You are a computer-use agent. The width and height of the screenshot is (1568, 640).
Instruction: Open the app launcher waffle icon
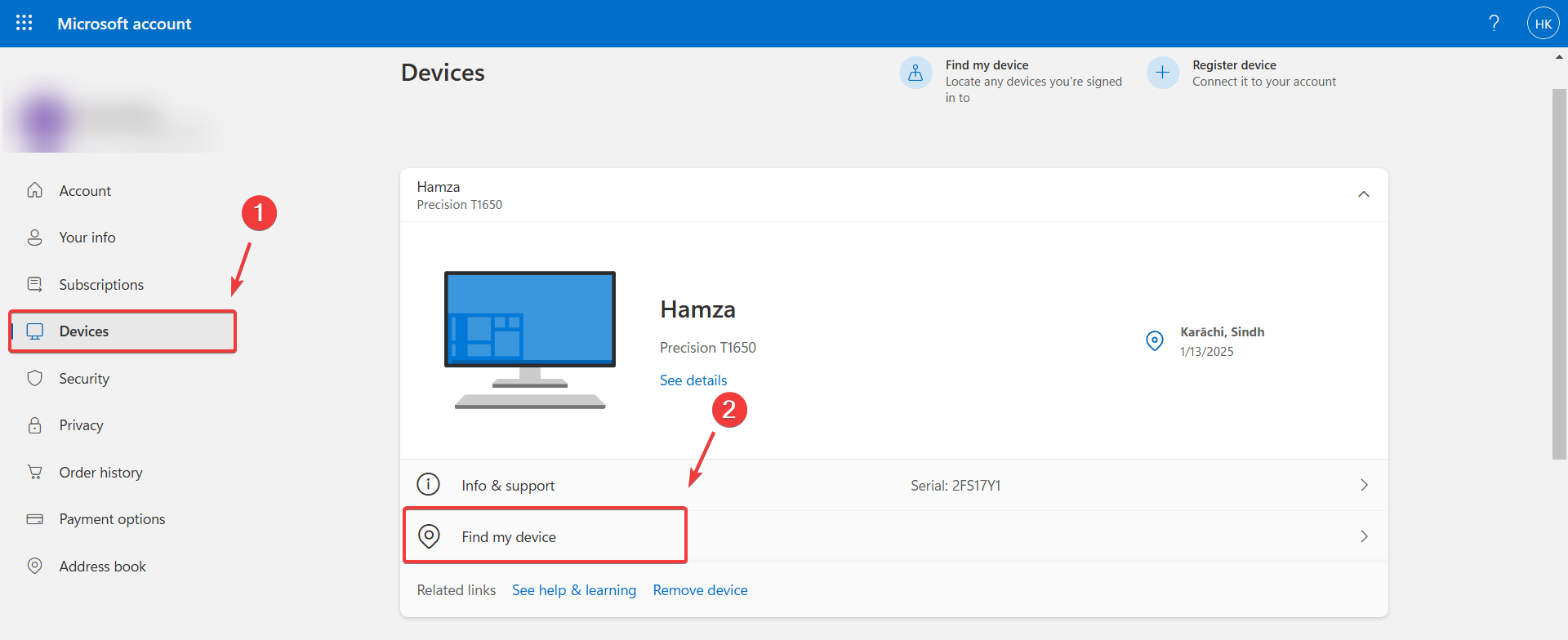24,23
